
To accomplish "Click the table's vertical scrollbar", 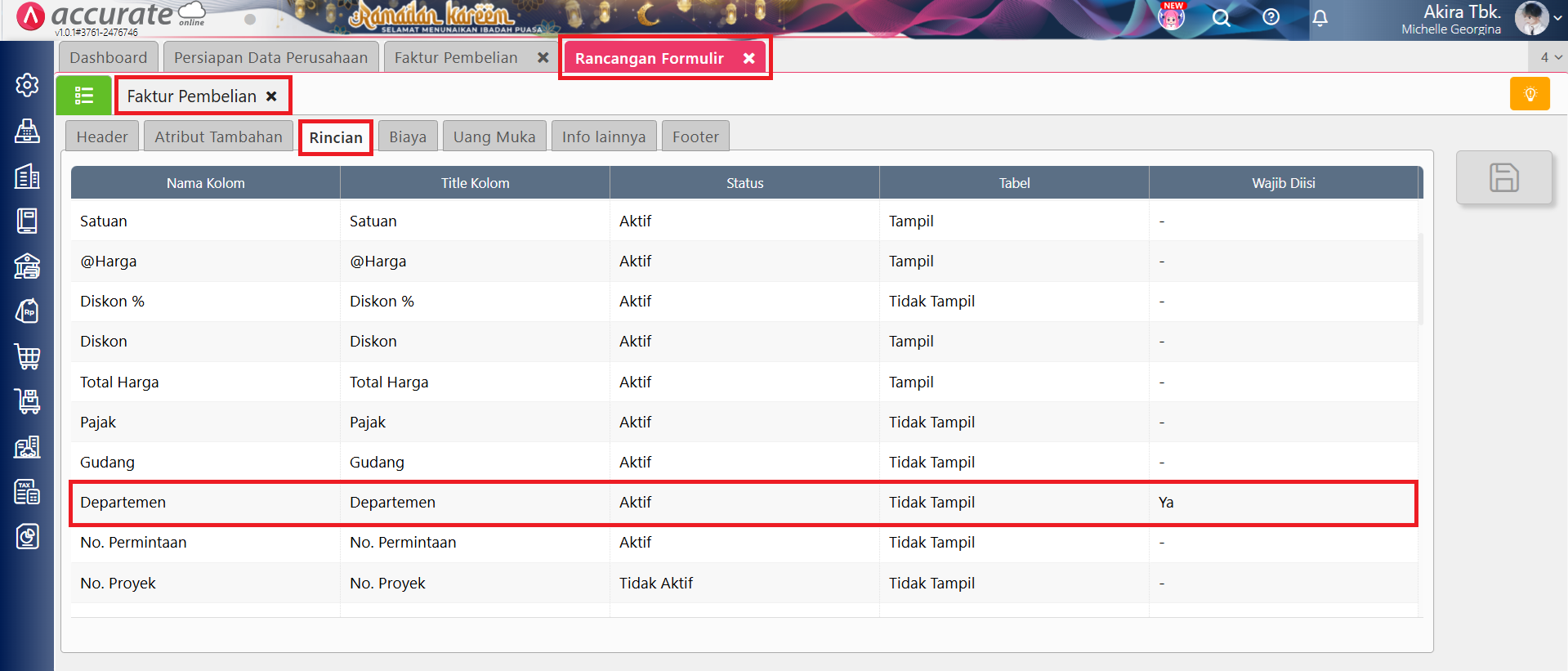I will [1421, 278].
